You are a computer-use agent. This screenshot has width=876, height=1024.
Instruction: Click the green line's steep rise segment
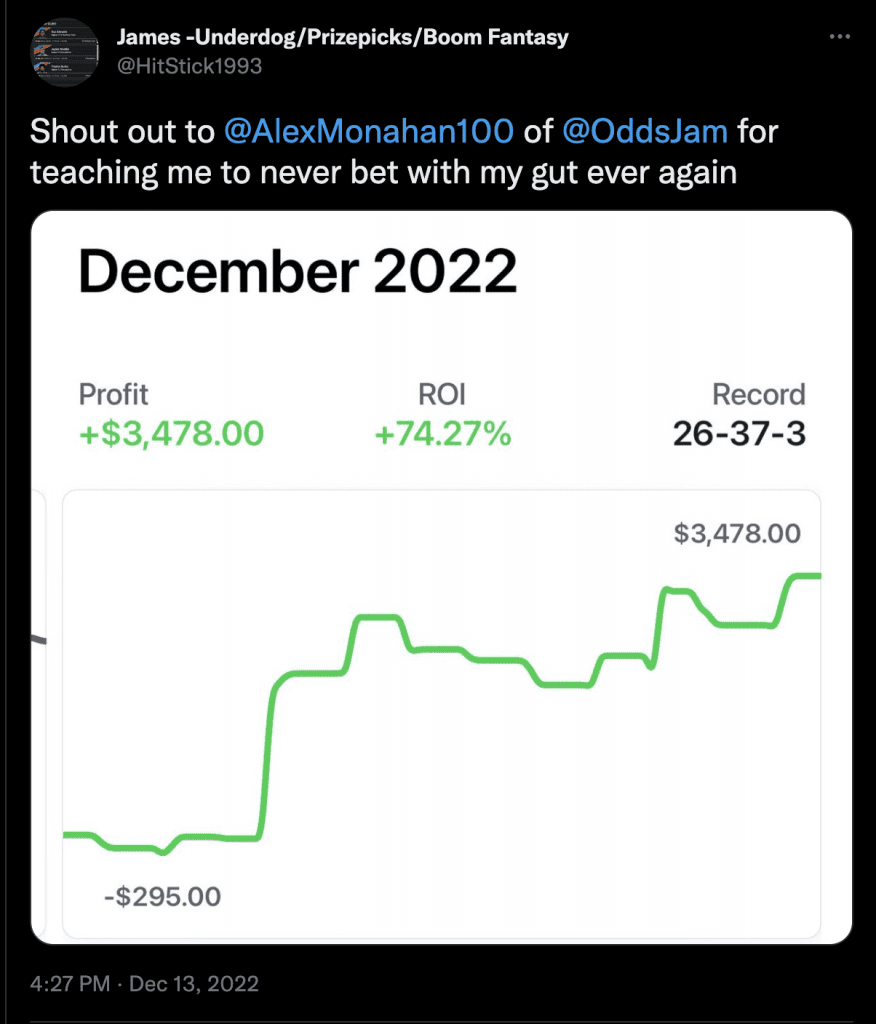coord(267,758)
